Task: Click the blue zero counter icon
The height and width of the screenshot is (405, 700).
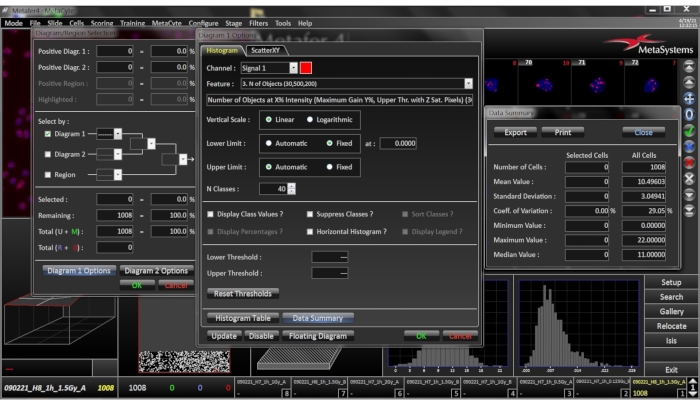Action: point(689,114)
